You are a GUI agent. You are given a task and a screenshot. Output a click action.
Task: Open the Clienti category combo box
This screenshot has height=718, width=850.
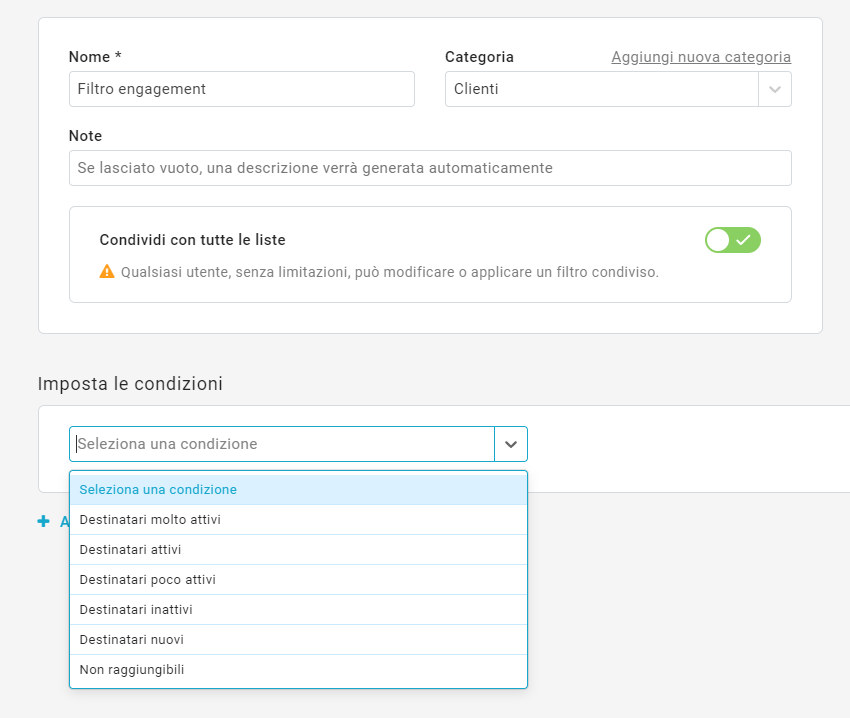click(602, 89)
